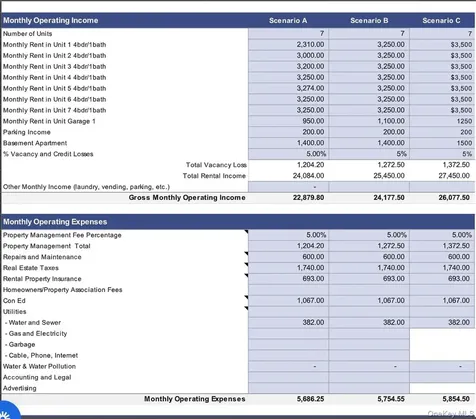476x419 pixels.
Task: Click the OneKey MLS watermark logo
Action: click(x=451, y=413)
